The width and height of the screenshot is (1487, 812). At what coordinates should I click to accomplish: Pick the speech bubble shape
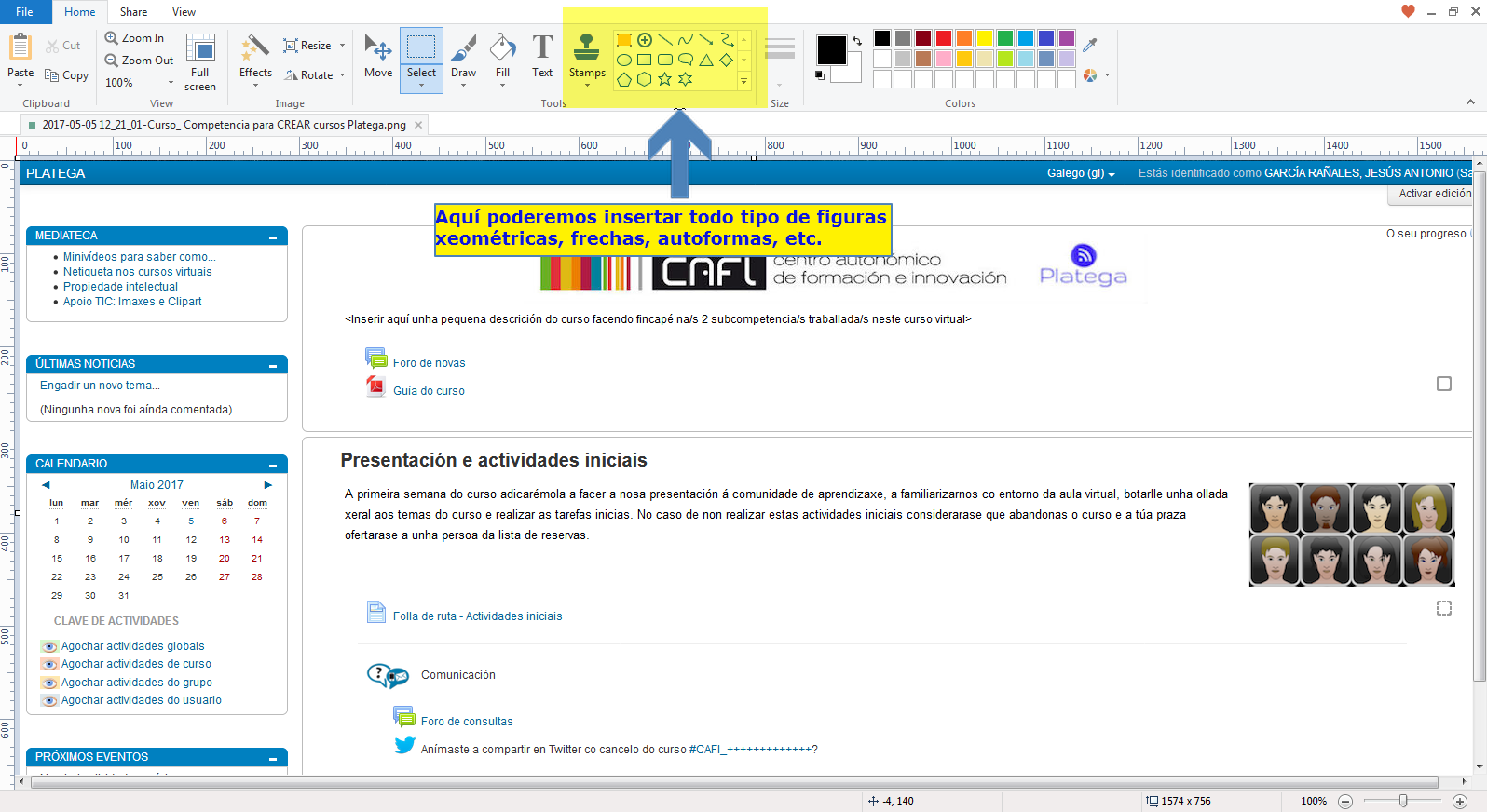tap(686, 60)
